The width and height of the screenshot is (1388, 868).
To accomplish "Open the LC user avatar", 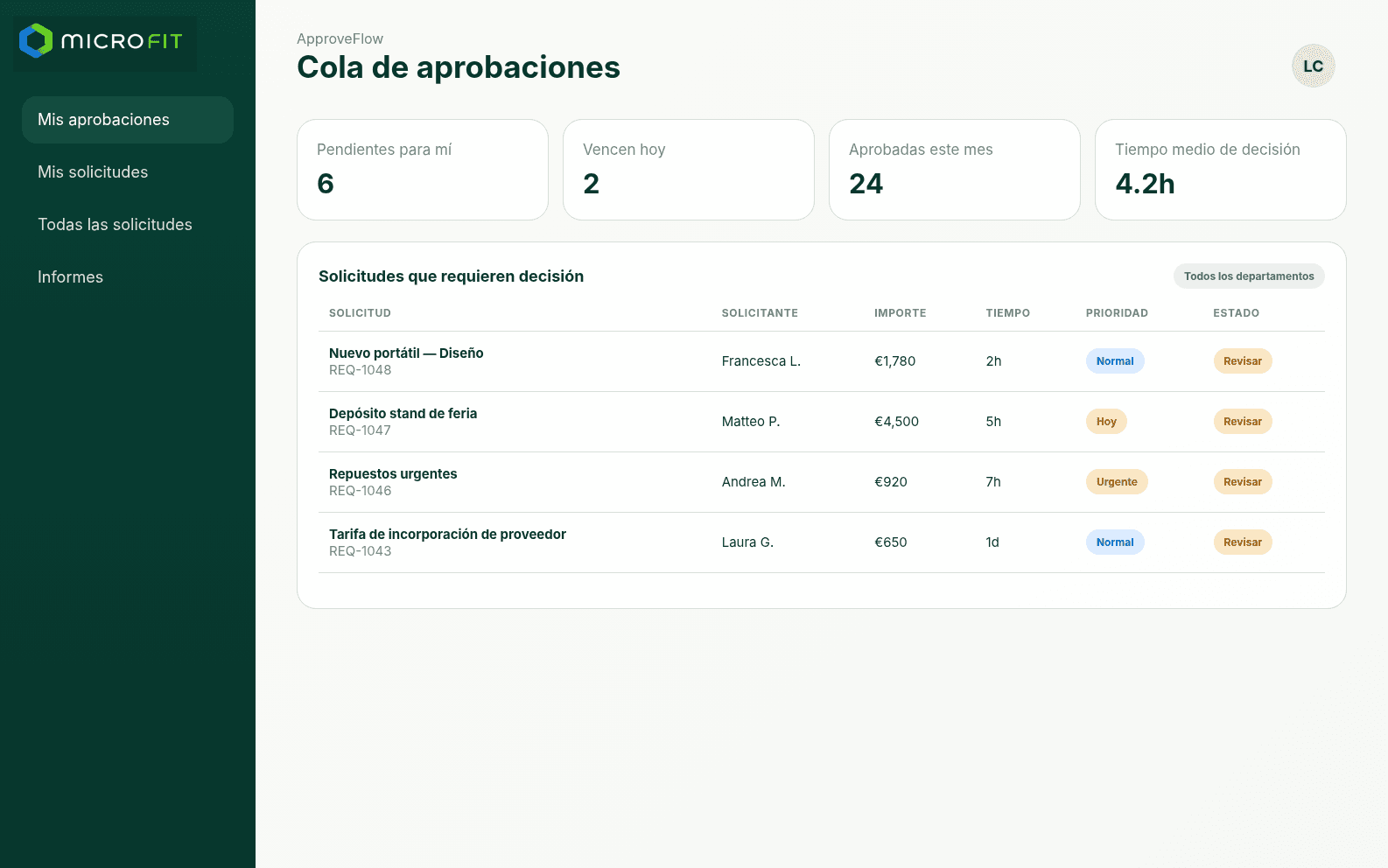I will [1313, 66].
